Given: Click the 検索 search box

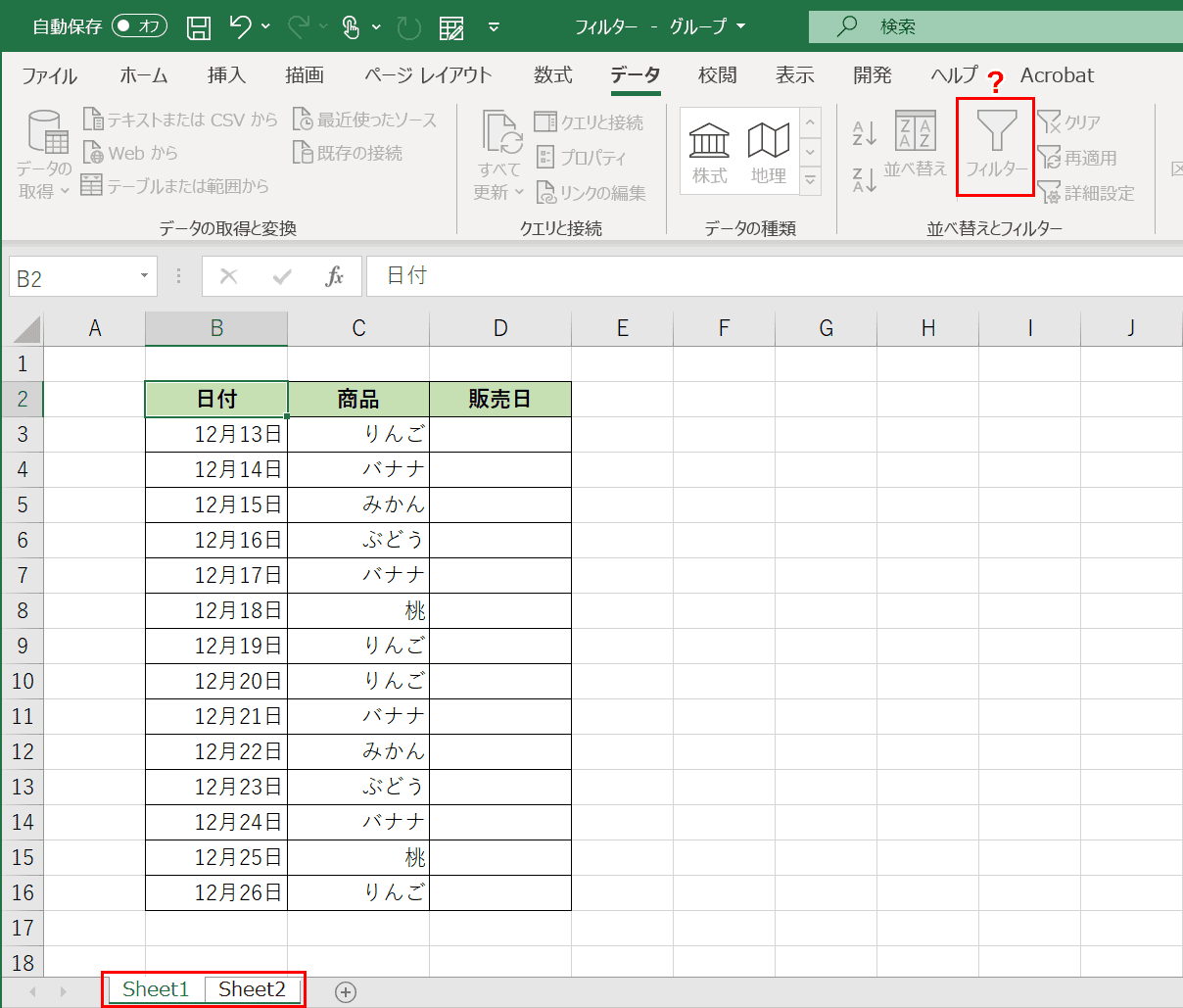Looking at the screenshot, I should [x=996, y=26].
